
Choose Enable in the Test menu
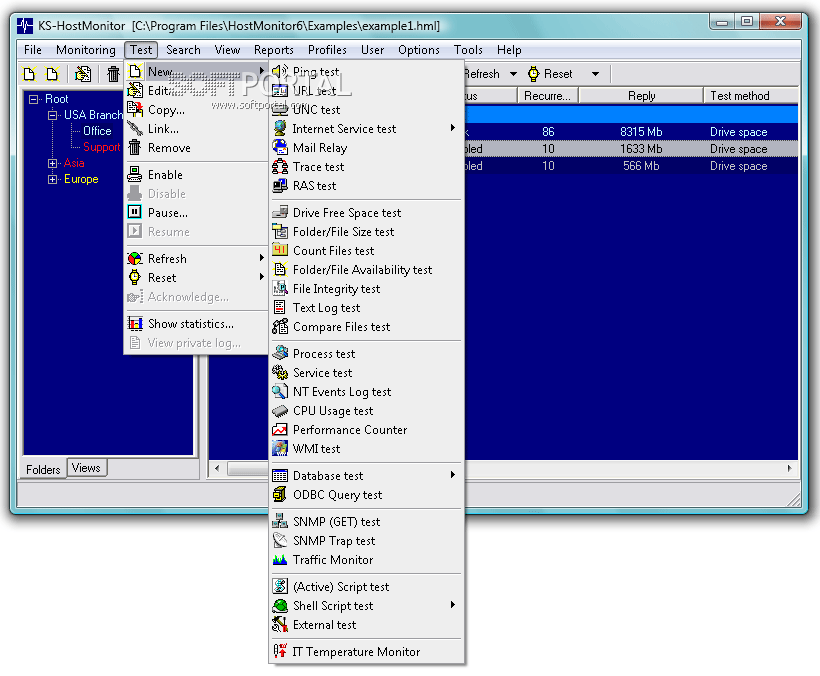tap(196, 175)
